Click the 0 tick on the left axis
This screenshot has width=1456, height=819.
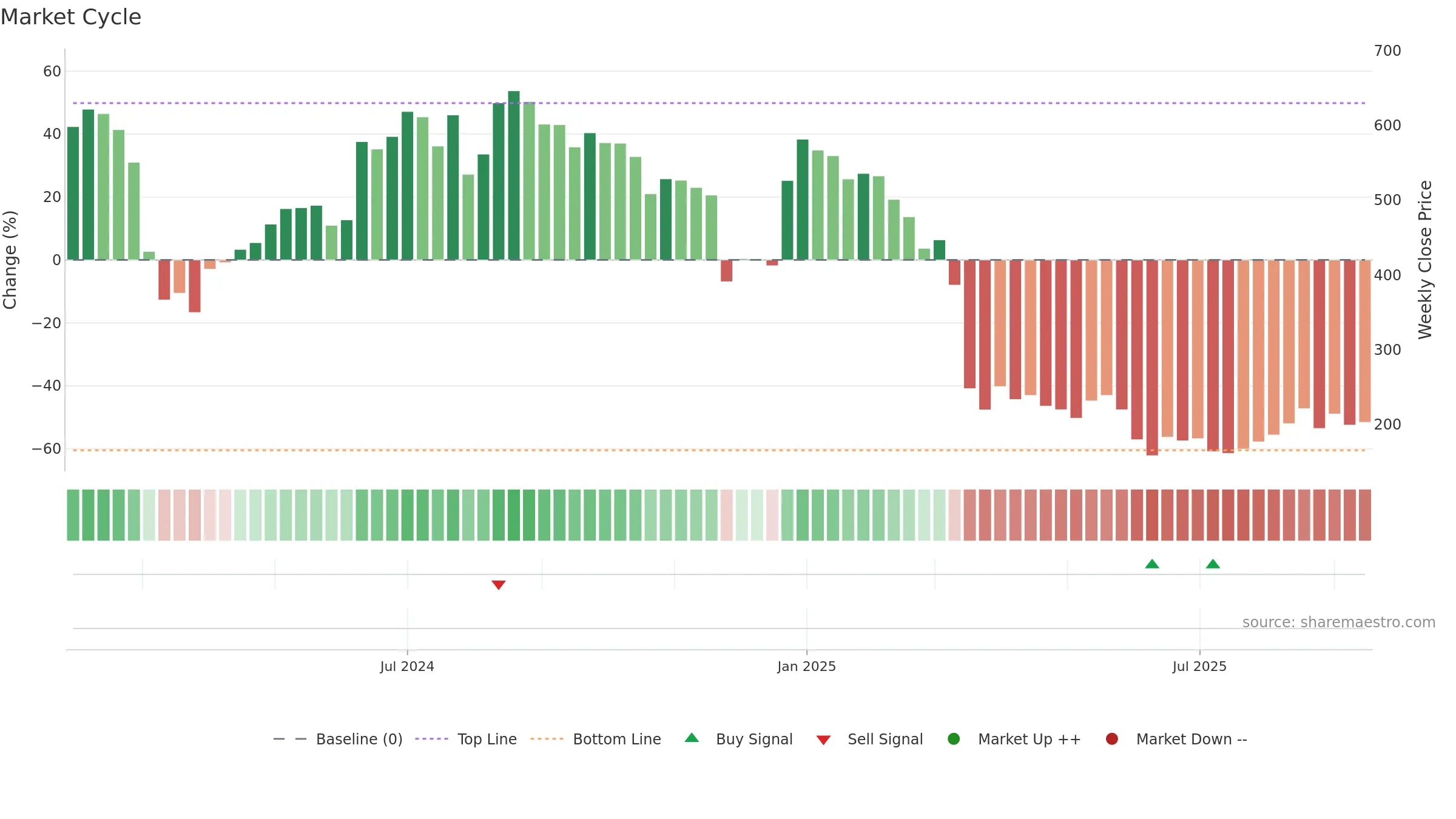pyautogui.click(x=57, y=260)
